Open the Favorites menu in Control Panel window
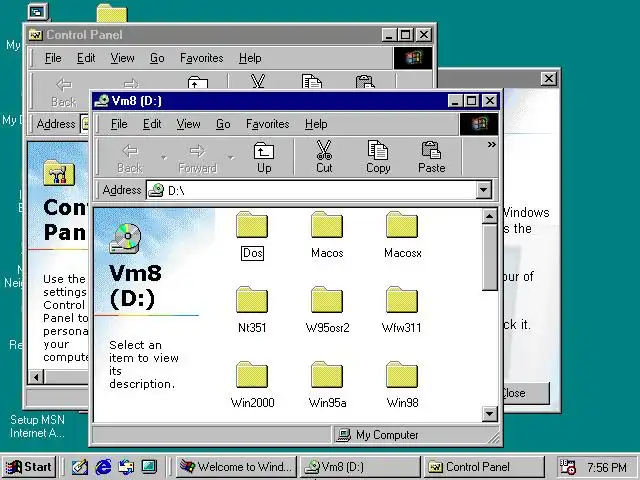640x480 pixels. [x=201, y=58]
